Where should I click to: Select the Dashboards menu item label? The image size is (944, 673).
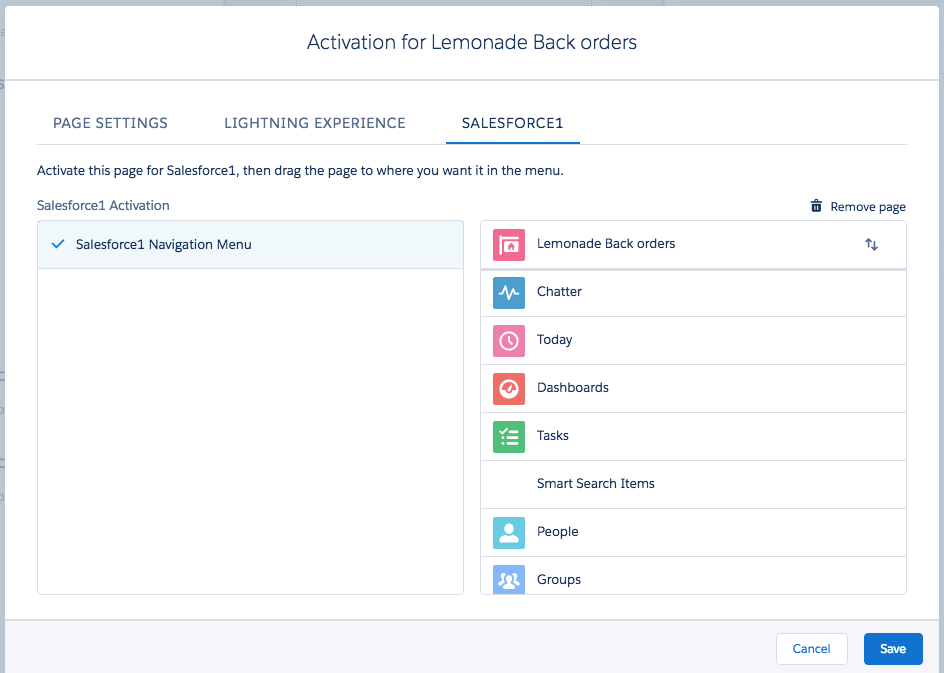pos(572,388)
